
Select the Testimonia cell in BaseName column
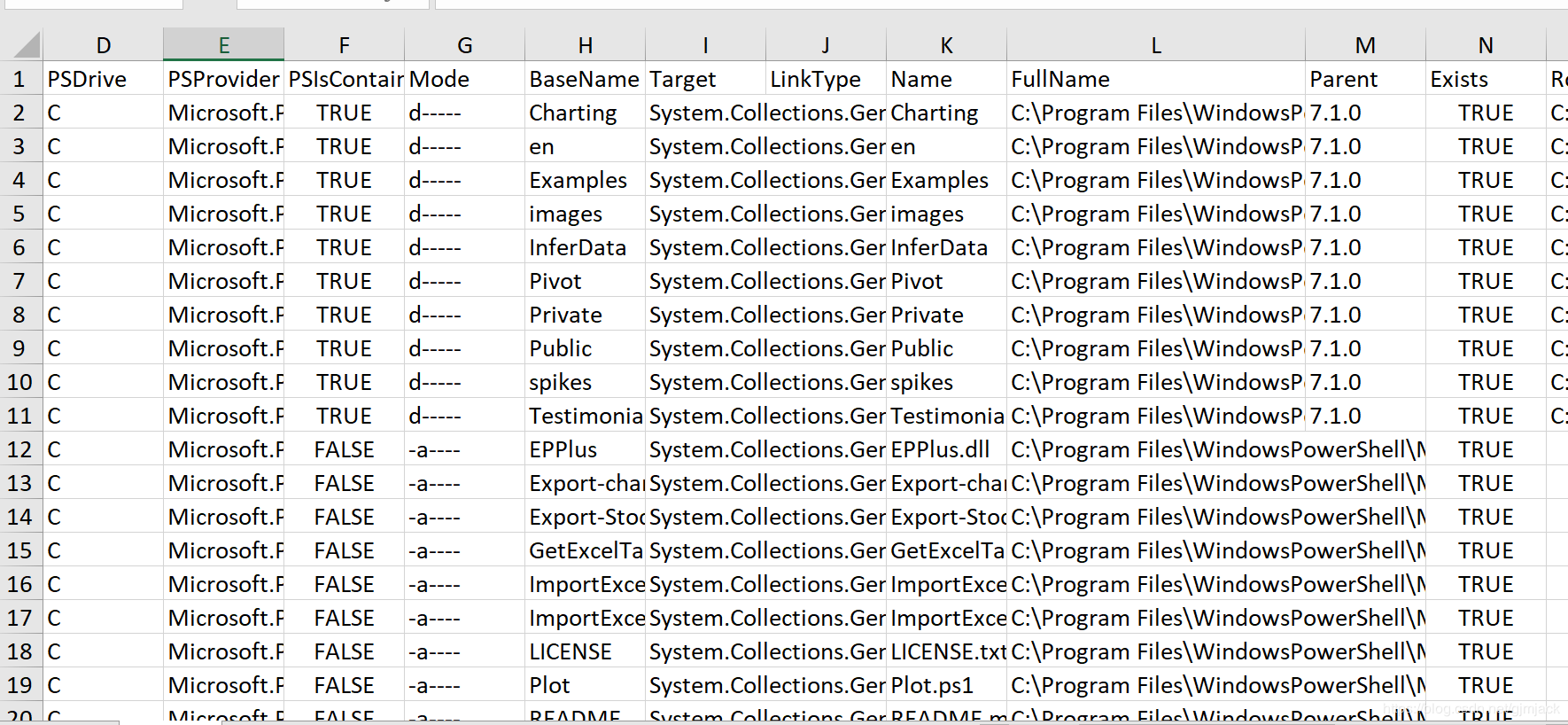point(586,416)
